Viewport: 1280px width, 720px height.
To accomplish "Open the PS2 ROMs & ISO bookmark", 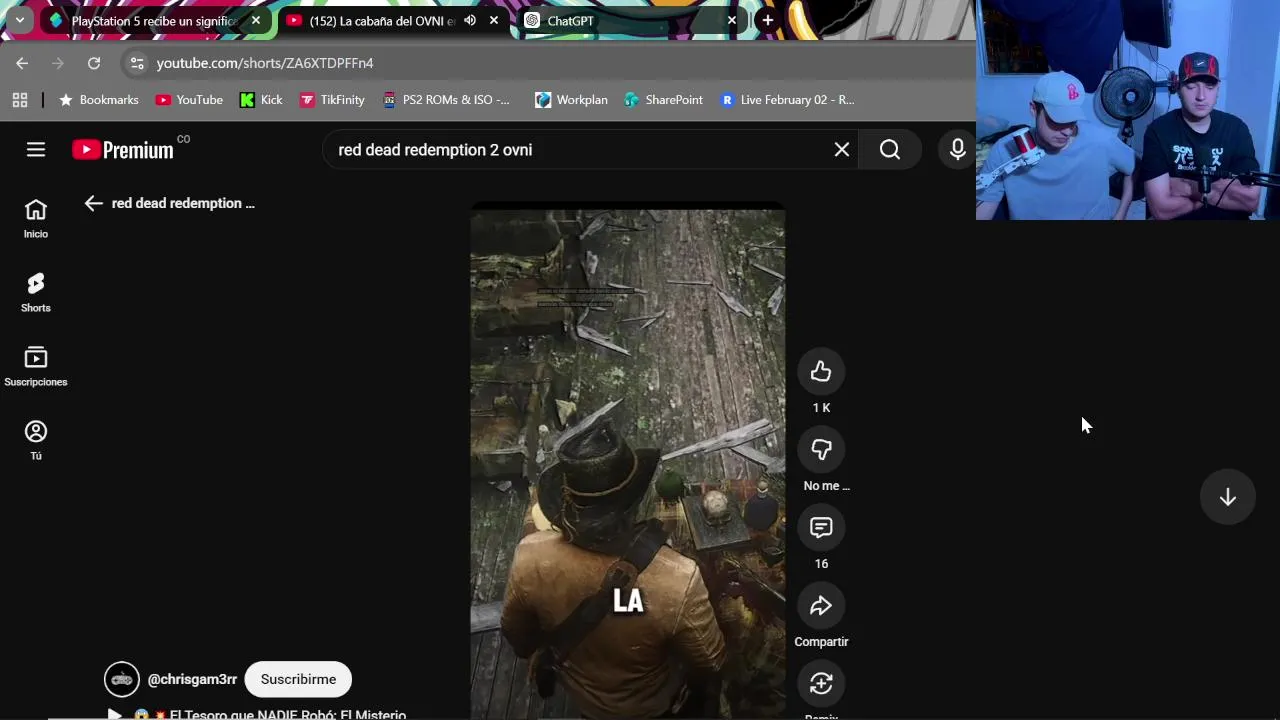I will coord(446,100).
